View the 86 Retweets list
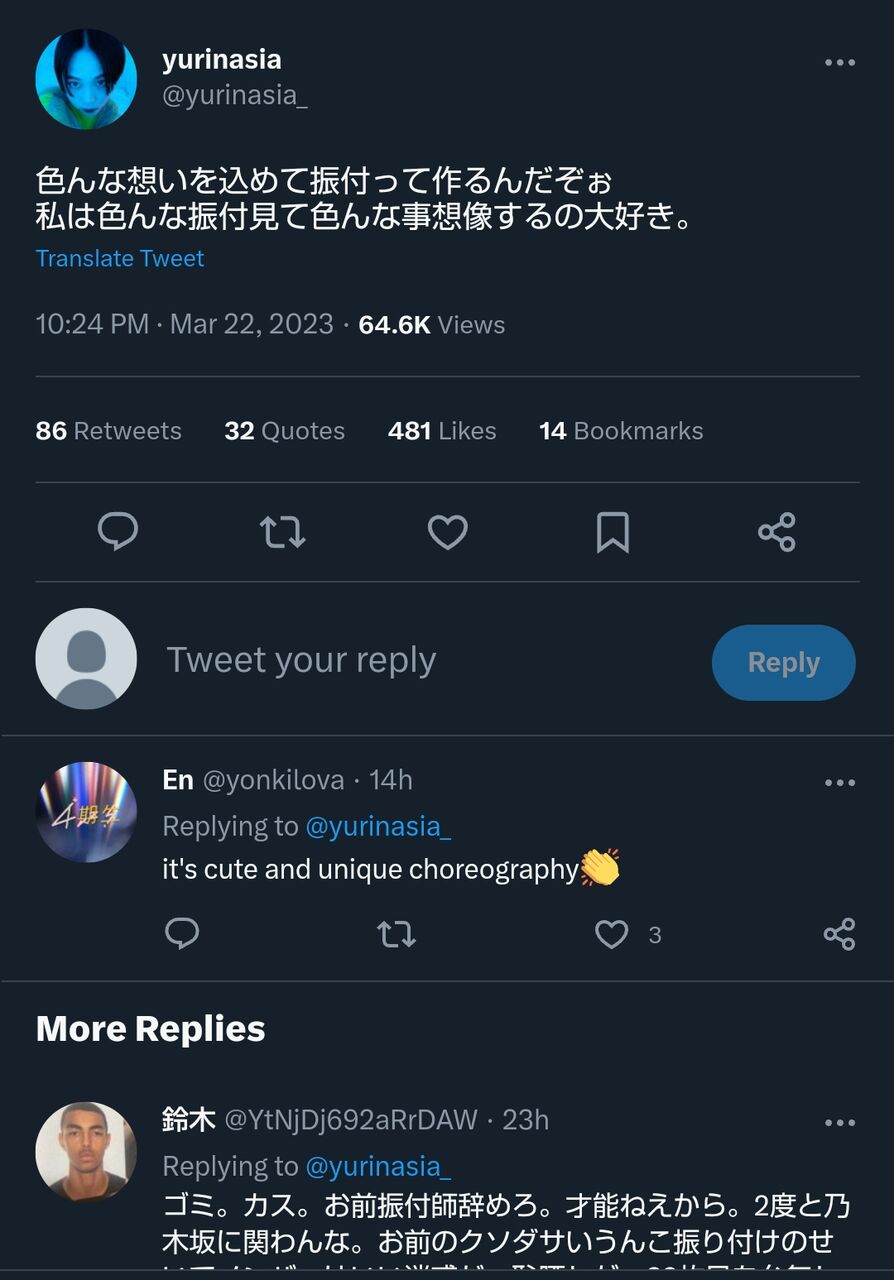This screenshot has width=894, height=1280. click(x=109, y=431)
